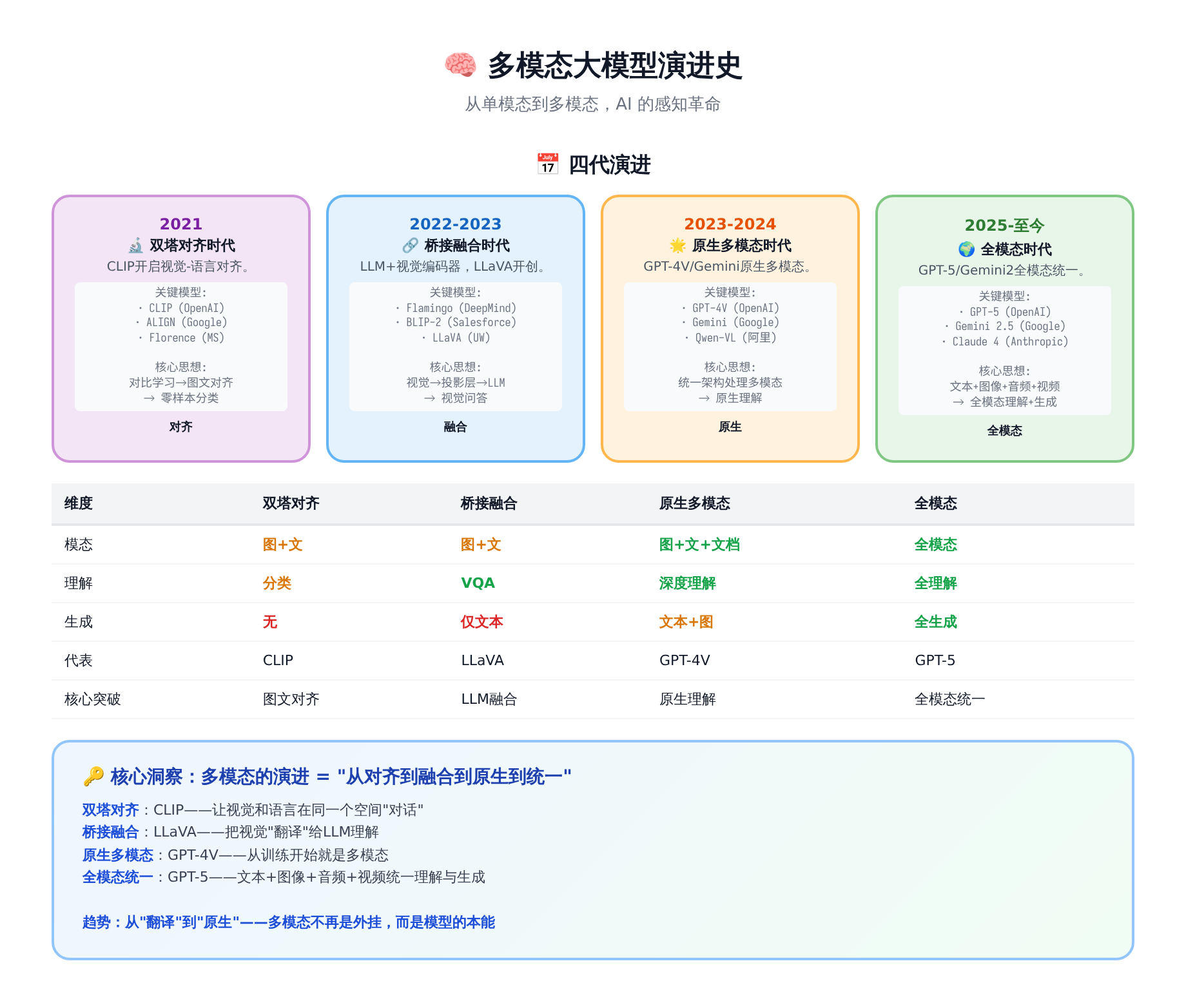1186x1008 pixels.
Task: Click the 双塔对齐 column header
Action: point(291,503)
